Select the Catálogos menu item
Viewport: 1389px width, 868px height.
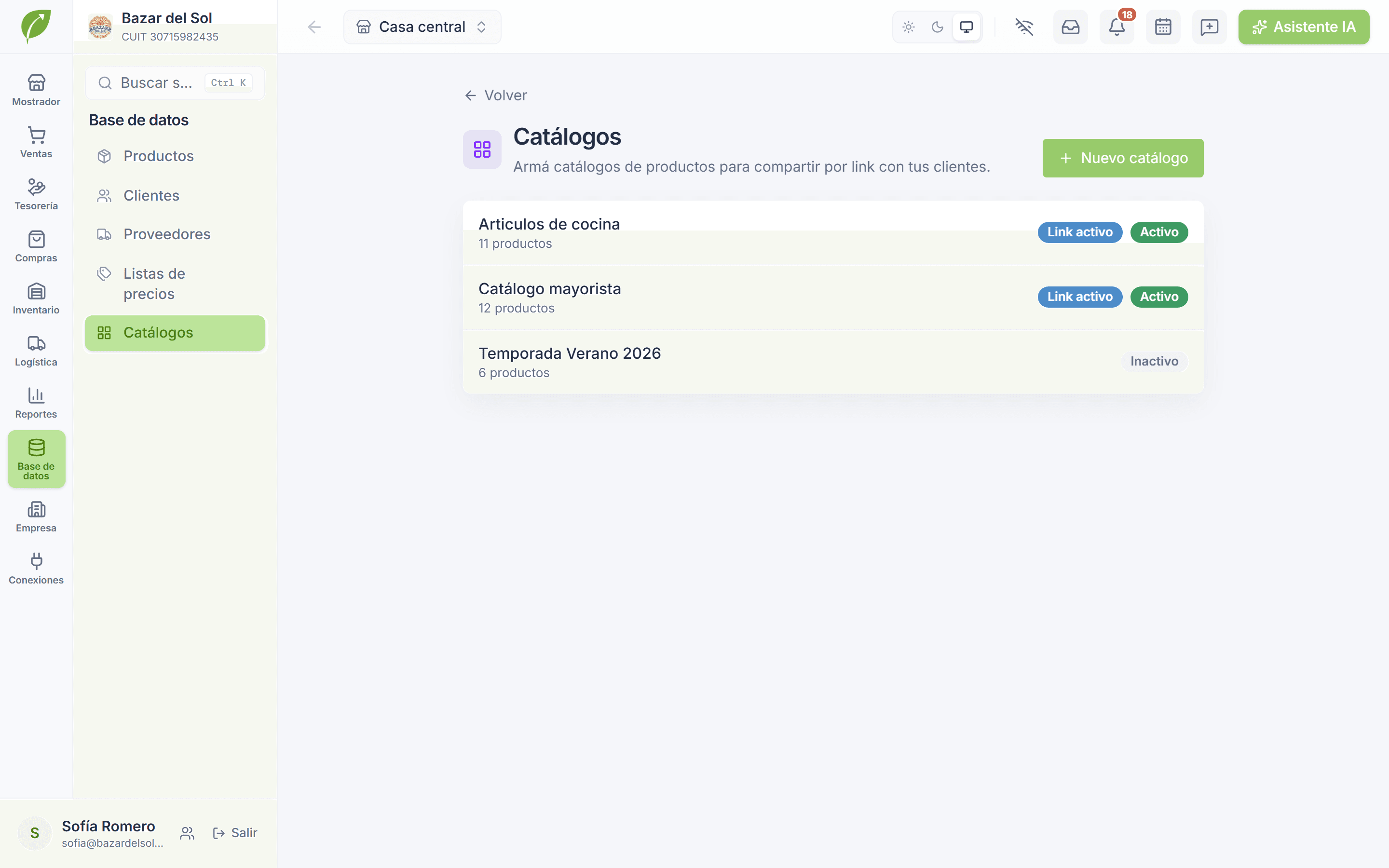coord(175,333)
